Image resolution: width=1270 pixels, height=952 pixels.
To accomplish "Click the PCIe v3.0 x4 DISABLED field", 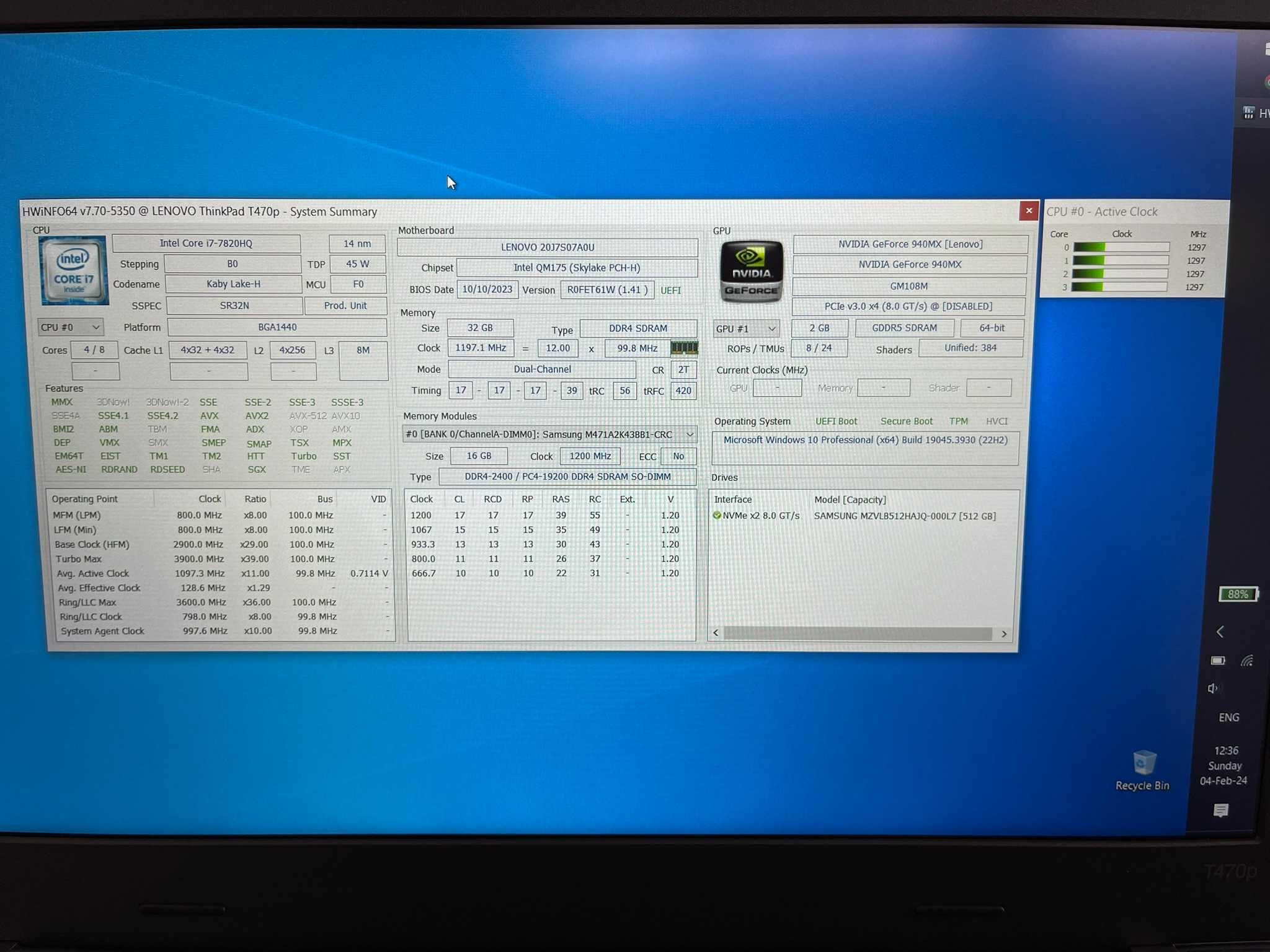I will pos(908,307).
